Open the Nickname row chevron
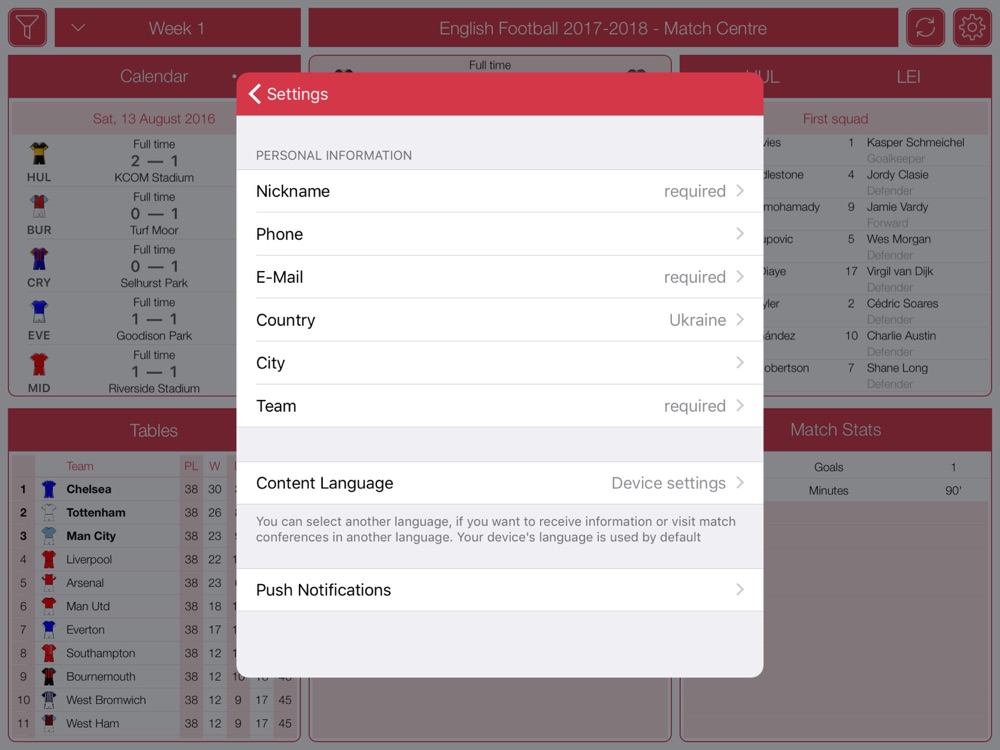 740,191
